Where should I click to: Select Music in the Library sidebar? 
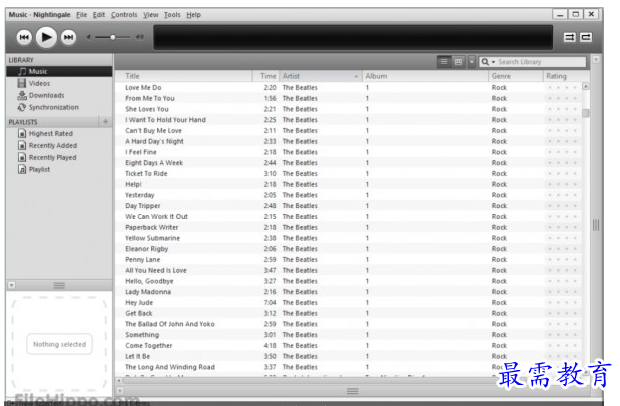click(x=59, y=72)
